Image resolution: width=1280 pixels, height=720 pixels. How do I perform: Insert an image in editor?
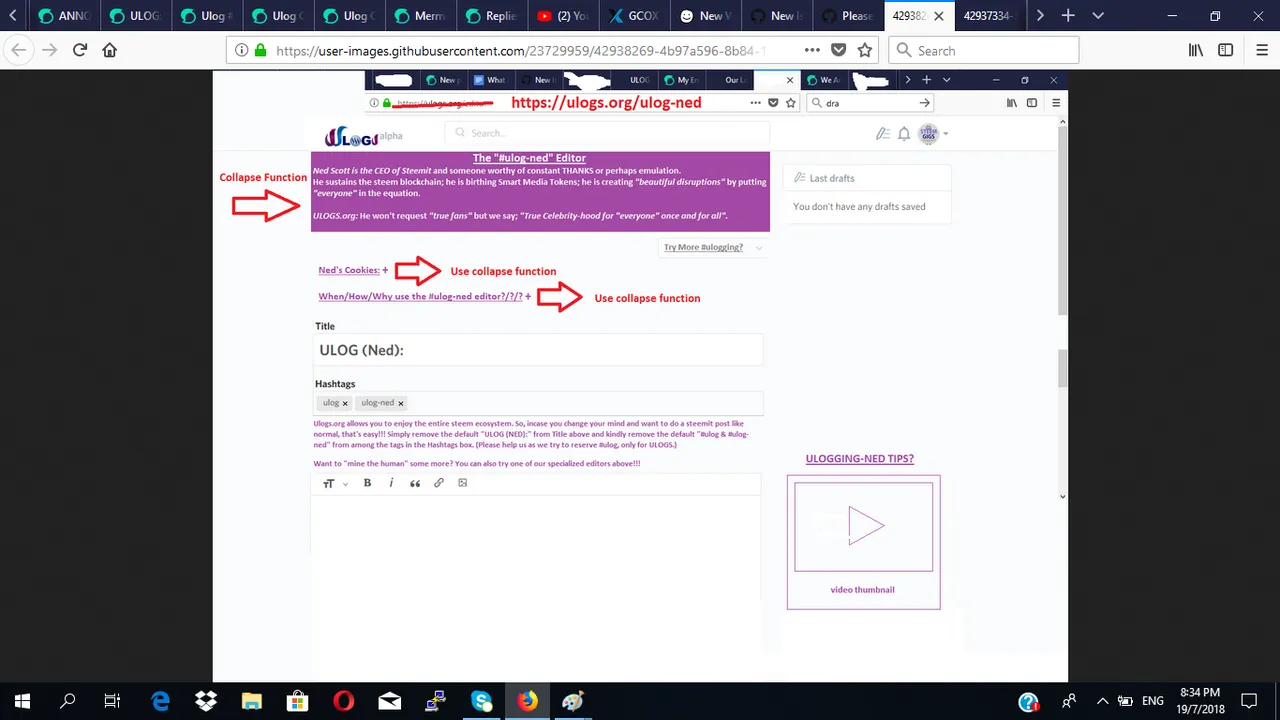462,483
